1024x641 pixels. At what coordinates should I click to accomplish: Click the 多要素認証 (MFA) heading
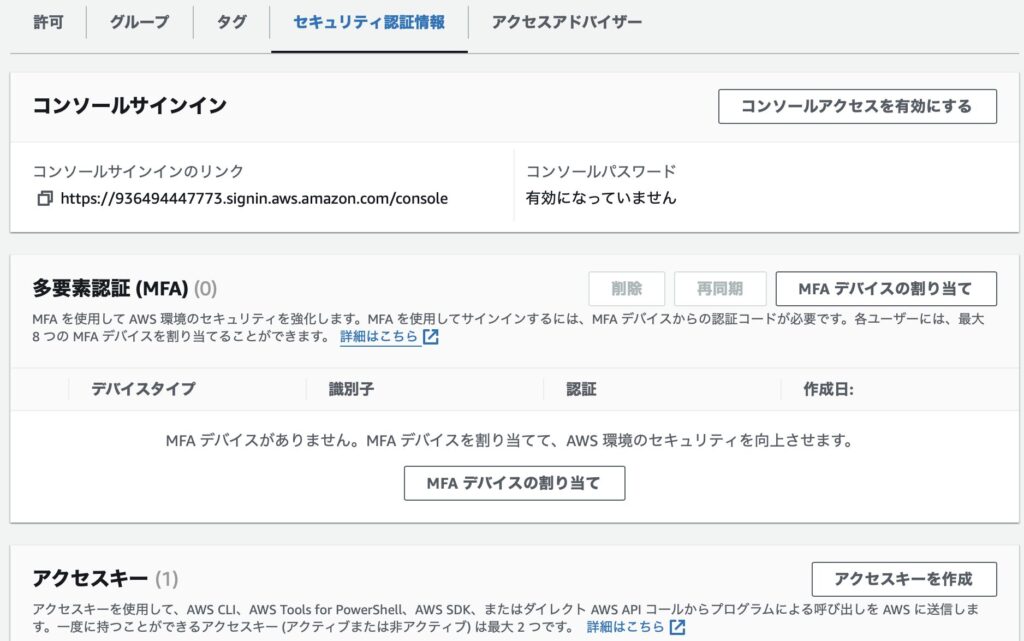[x=110, y=289]
